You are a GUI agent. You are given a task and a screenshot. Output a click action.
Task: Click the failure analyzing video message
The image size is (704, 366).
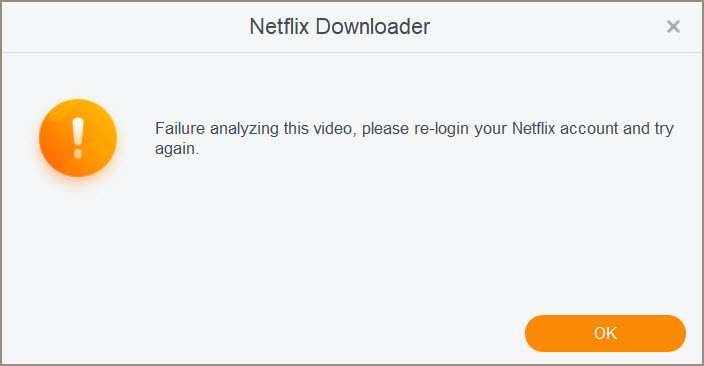pos(414,138)
